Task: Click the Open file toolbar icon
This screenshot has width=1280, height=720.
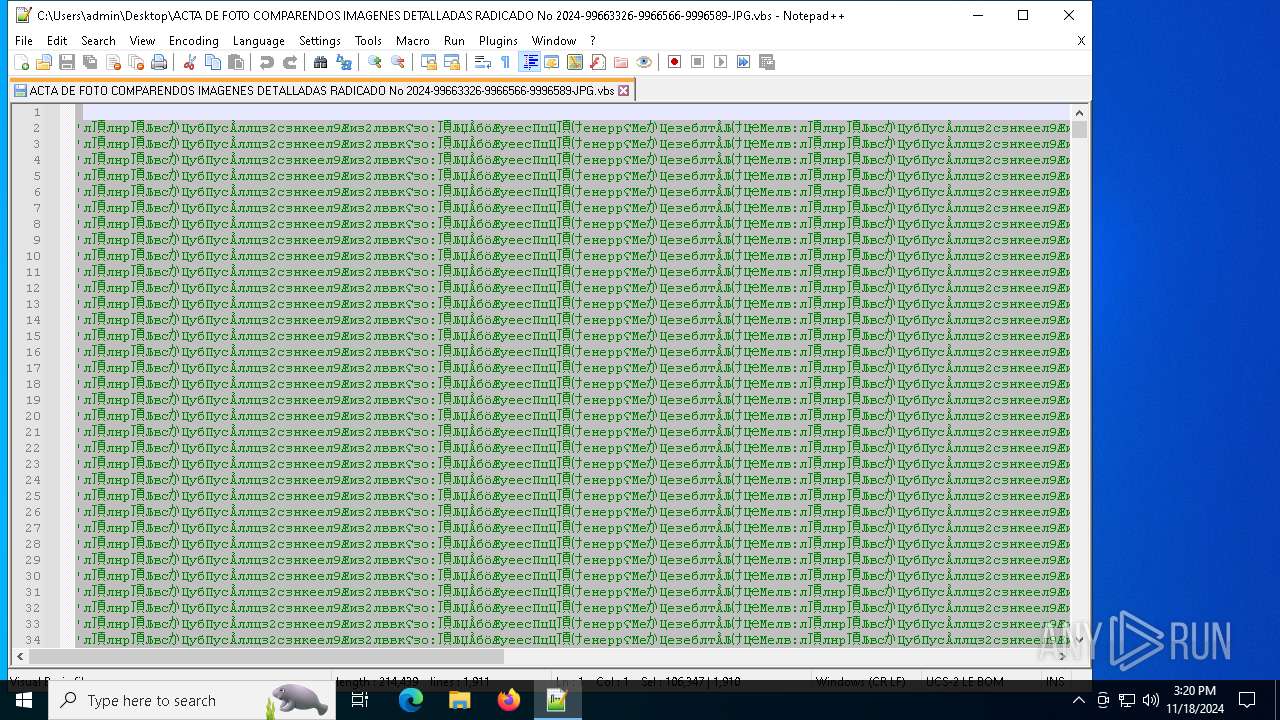Action: click(x=44, y=62)
